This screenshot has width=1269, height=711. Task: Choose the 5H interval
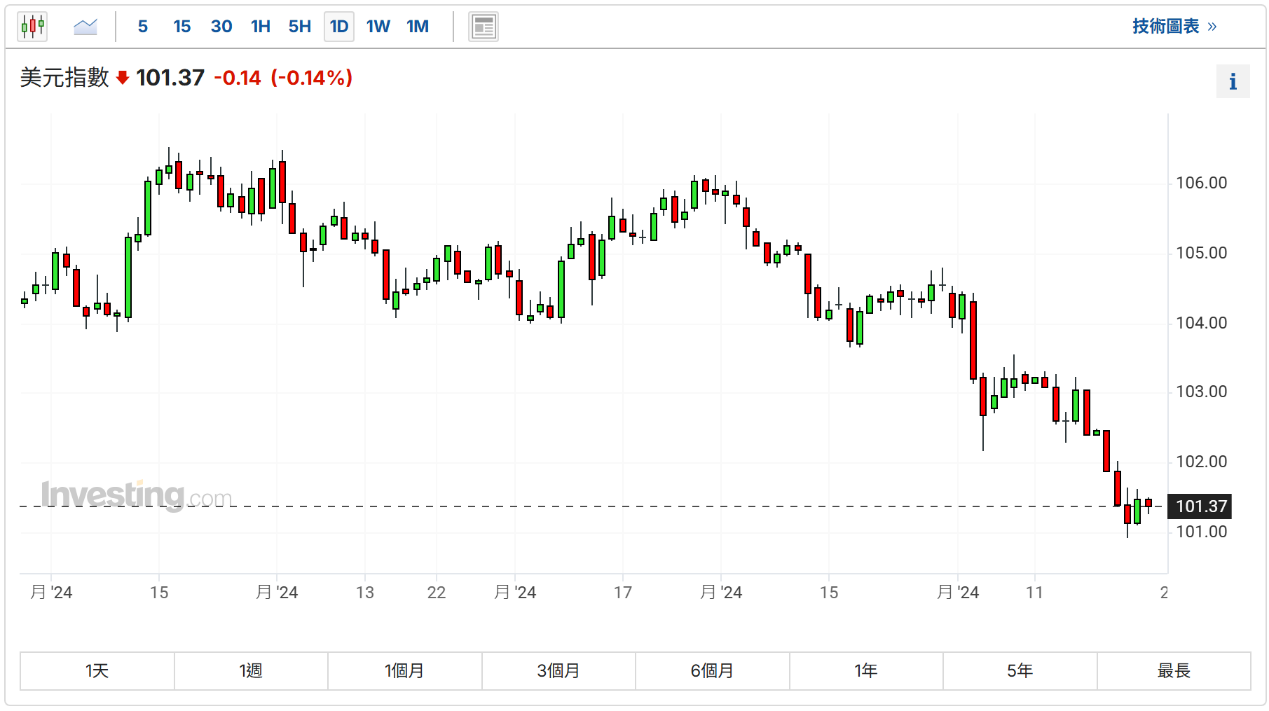tap(300, 27)
